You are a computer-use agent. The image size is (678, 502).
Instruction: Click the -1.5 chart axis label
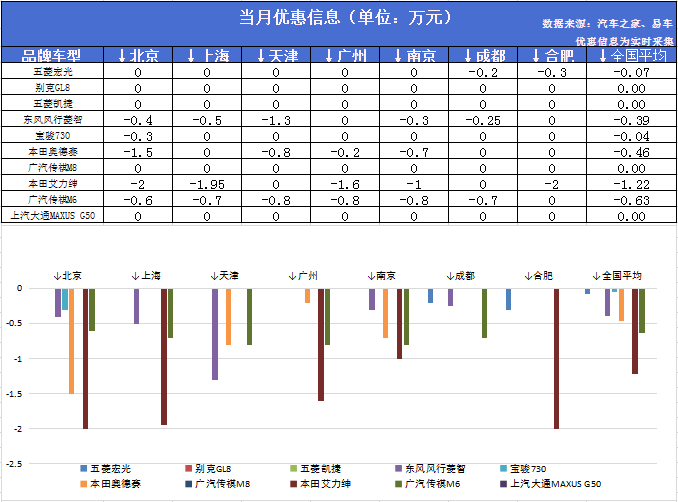pyautogui.click(x=14, y=394)
